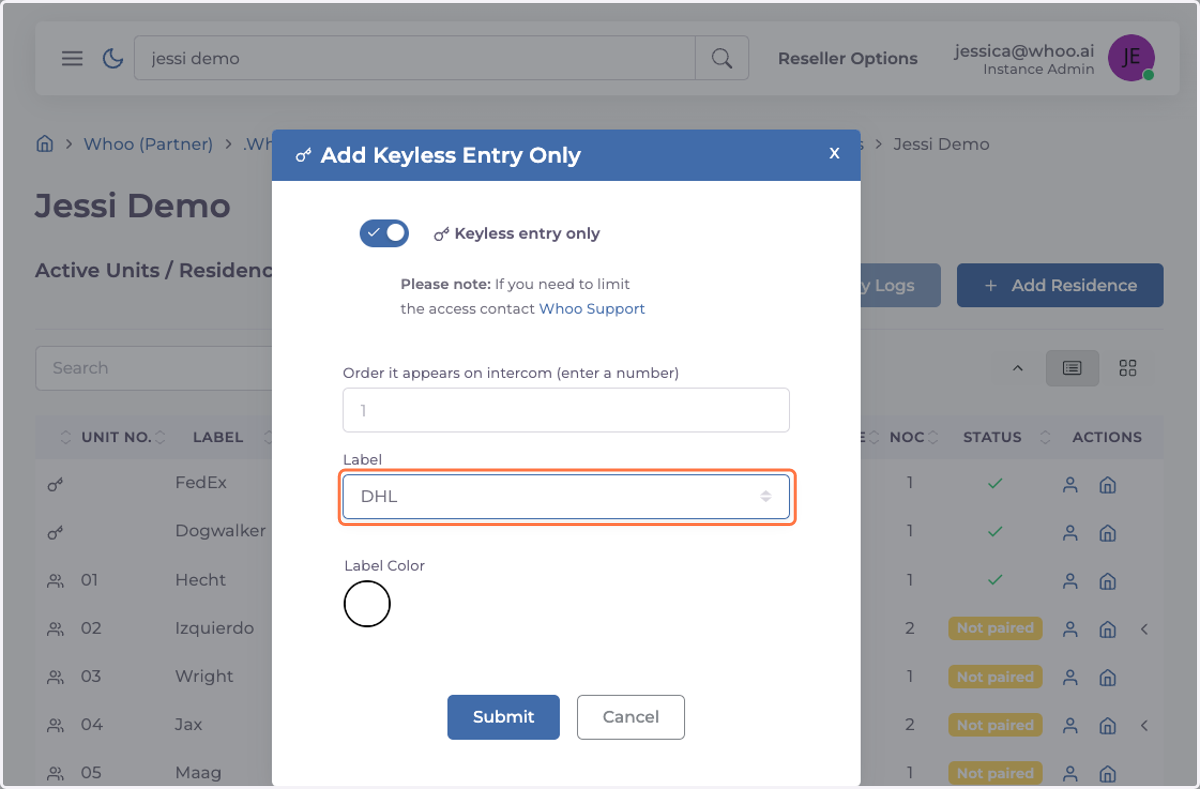The height and width of the screenshot is (789, 1200).
Task: Sort by STATUS column
Action: [x=992, y=437]
